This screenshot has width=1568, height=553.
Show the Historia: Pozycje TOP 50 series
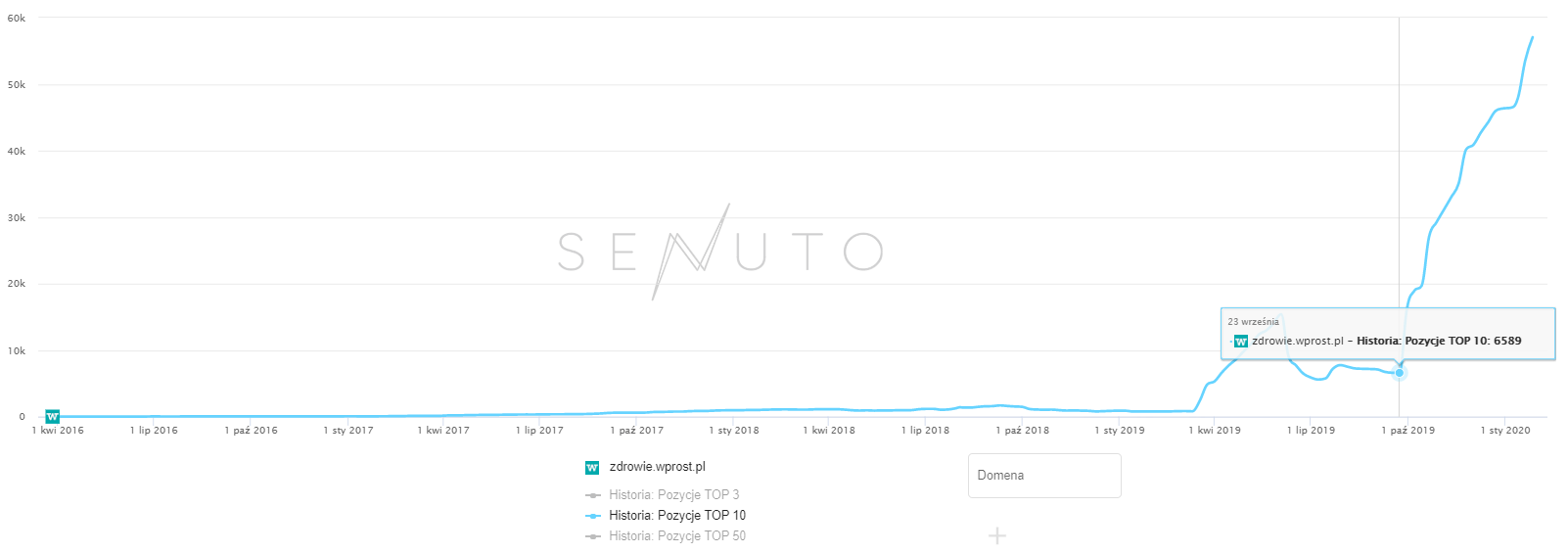coord(676,536)
